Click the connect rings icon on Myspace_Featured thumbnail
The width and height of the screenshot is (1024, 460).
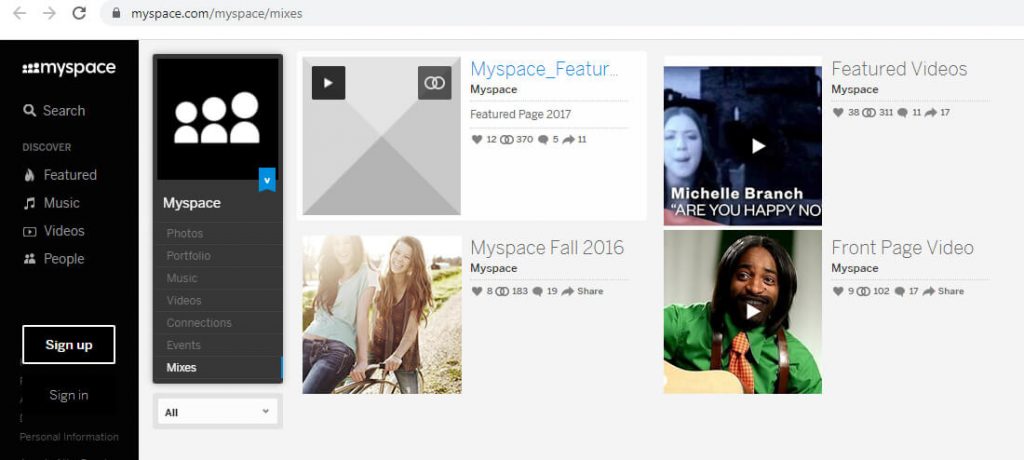point(434,83)
